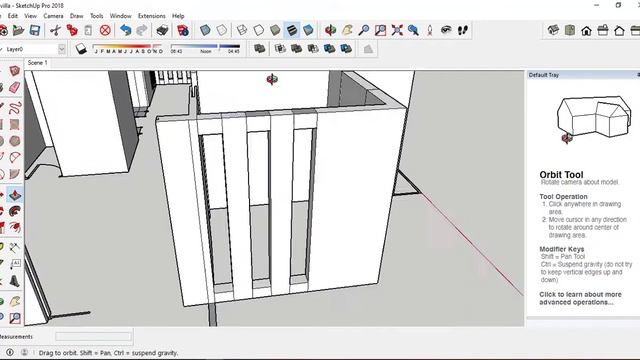Enable Monochrome face style
The image size is (640, 360).
coord(309,30)
